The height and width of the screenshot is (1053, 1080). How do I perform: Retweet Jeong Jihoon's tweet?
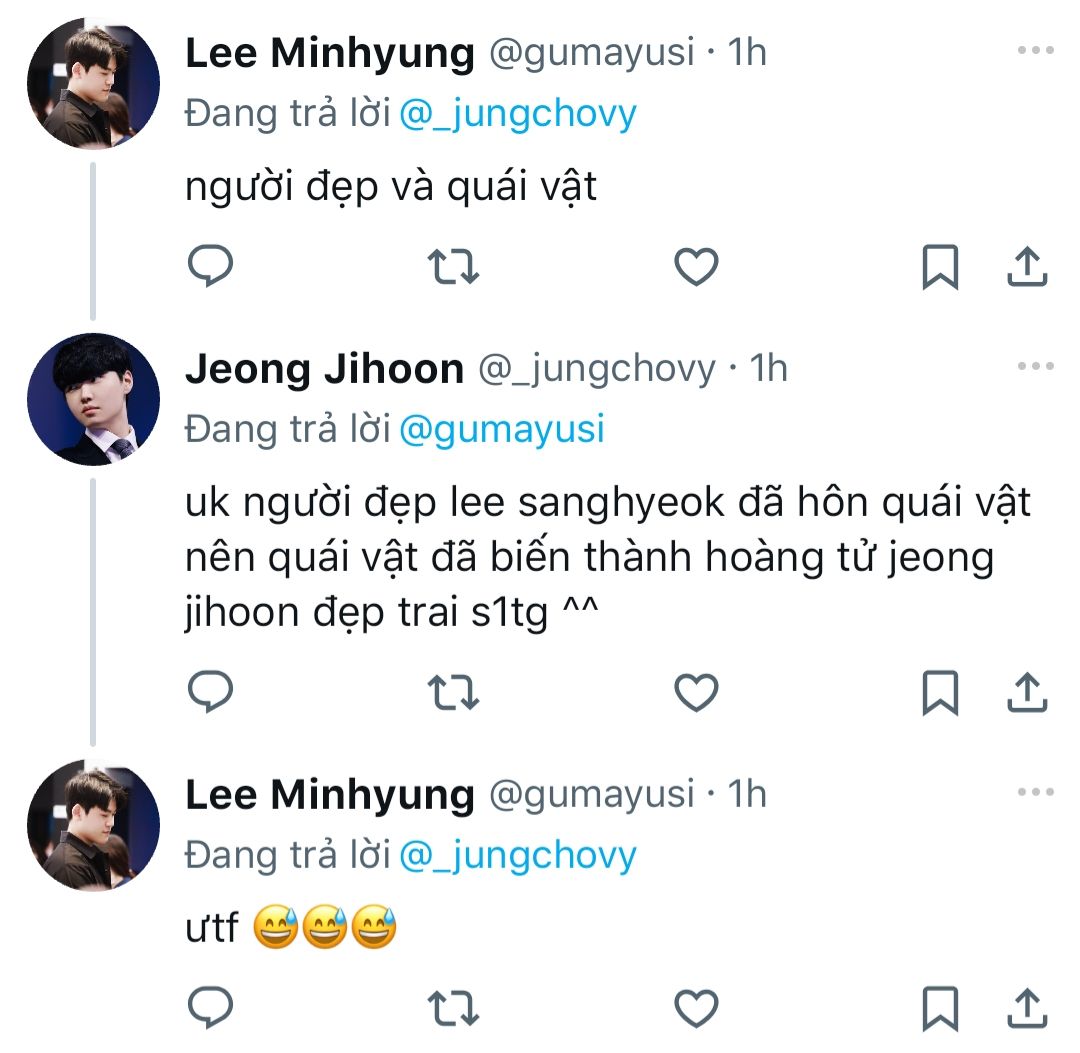click(x=453, y=692)
